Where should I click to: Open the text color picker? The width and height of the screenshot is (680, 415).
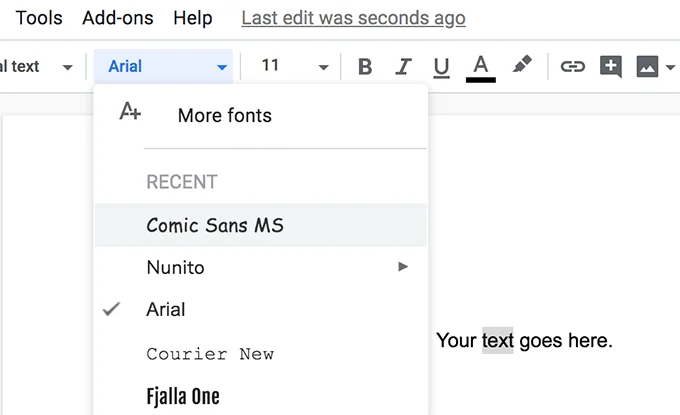point(481,67)
